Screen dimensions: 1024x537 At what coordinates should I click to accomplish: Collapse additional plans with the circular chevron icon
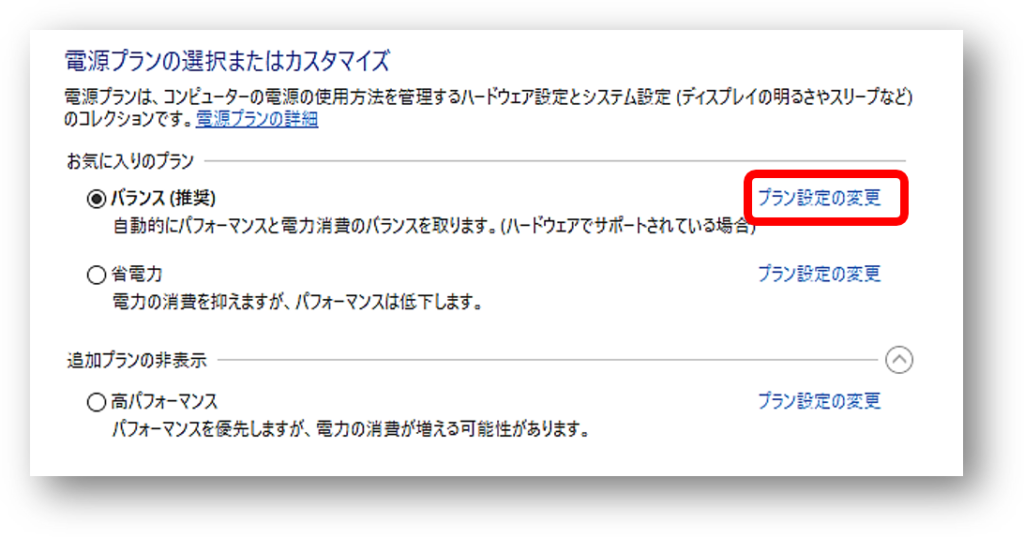click(x=899, y=360)
